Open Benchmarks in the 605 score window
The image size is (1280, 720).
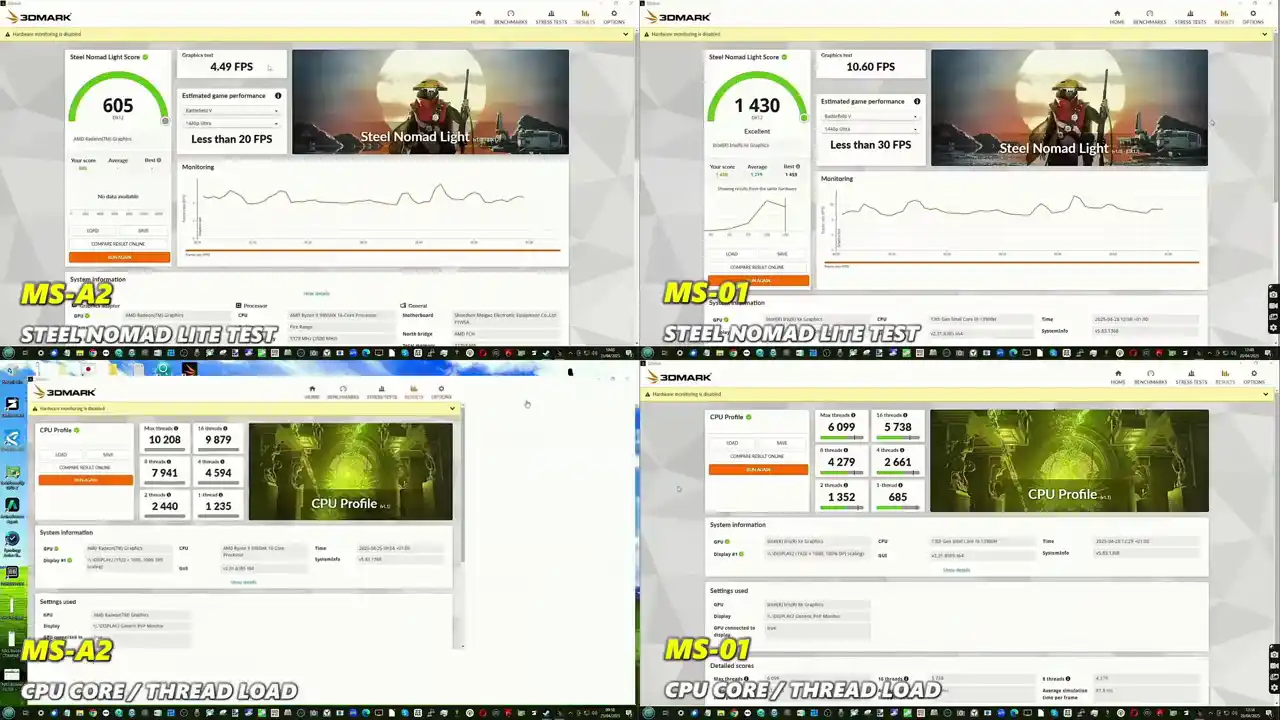point(510,17)
